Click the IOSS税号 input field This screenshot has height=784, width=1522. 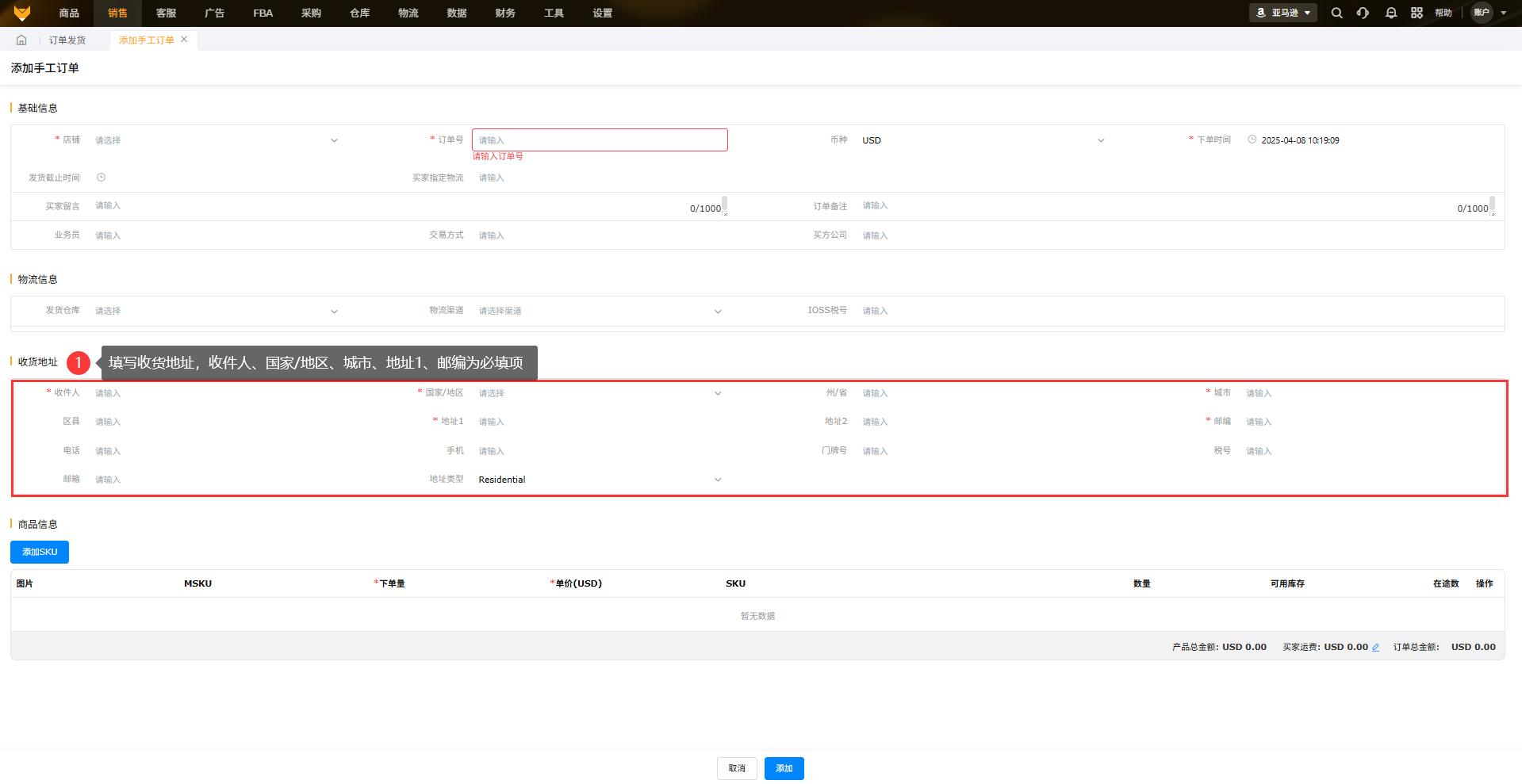click(x=983, y=311)
